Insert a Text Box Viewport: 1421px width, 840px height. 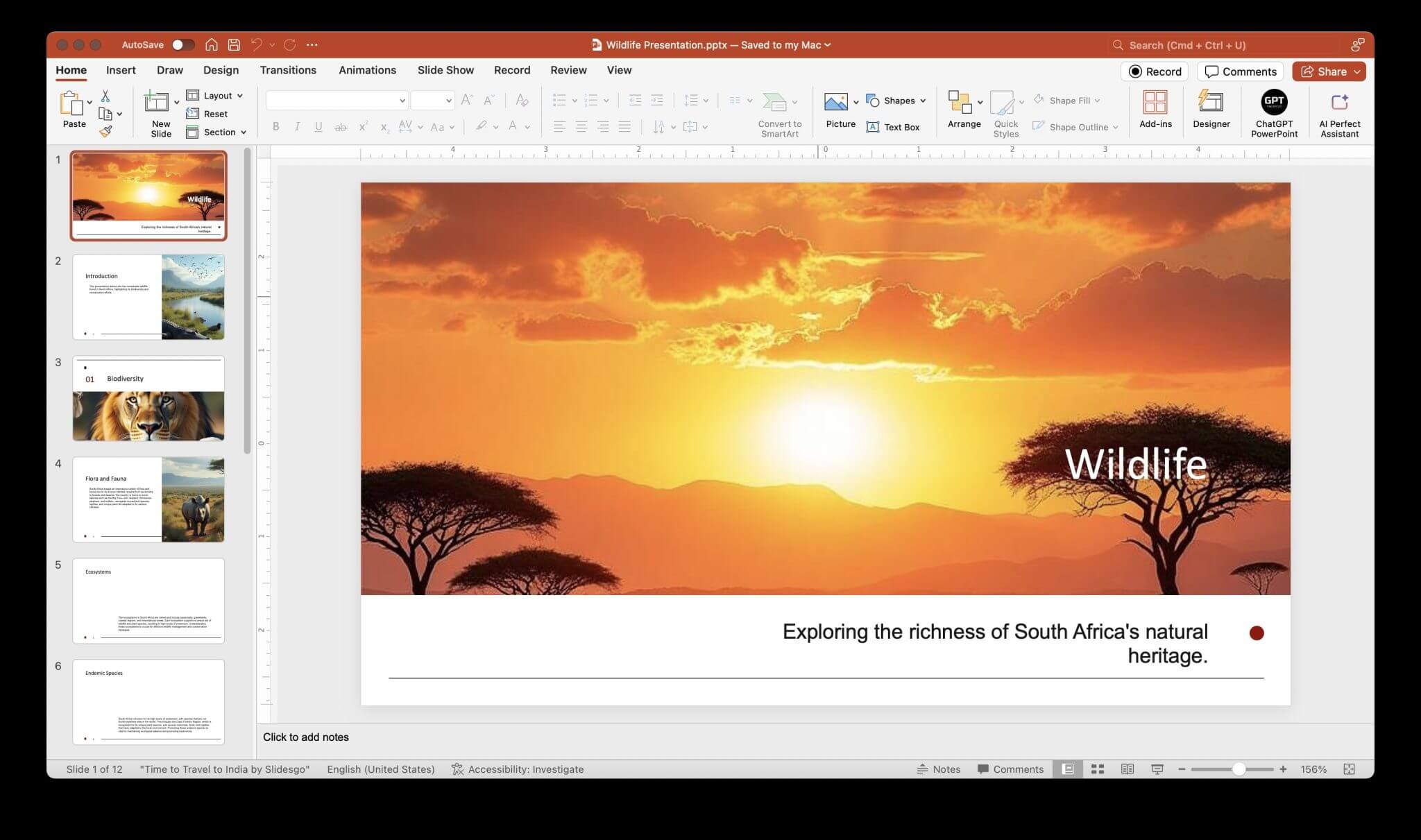[895, 127]
